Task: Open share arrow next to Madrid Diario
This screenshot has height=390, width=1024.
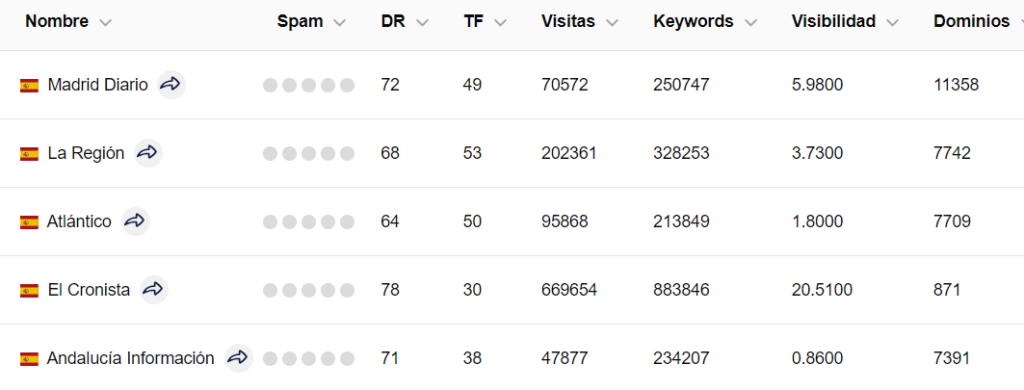Action: pyautogui.click(x=171, y=85)
